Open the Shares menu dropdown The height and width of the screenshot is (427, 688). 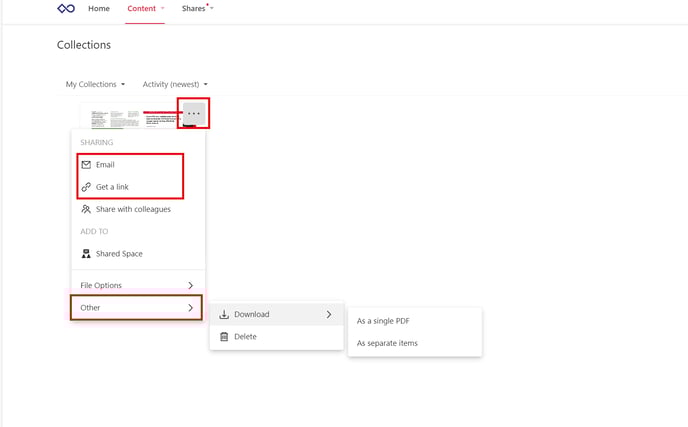click(x=197, y=9)
